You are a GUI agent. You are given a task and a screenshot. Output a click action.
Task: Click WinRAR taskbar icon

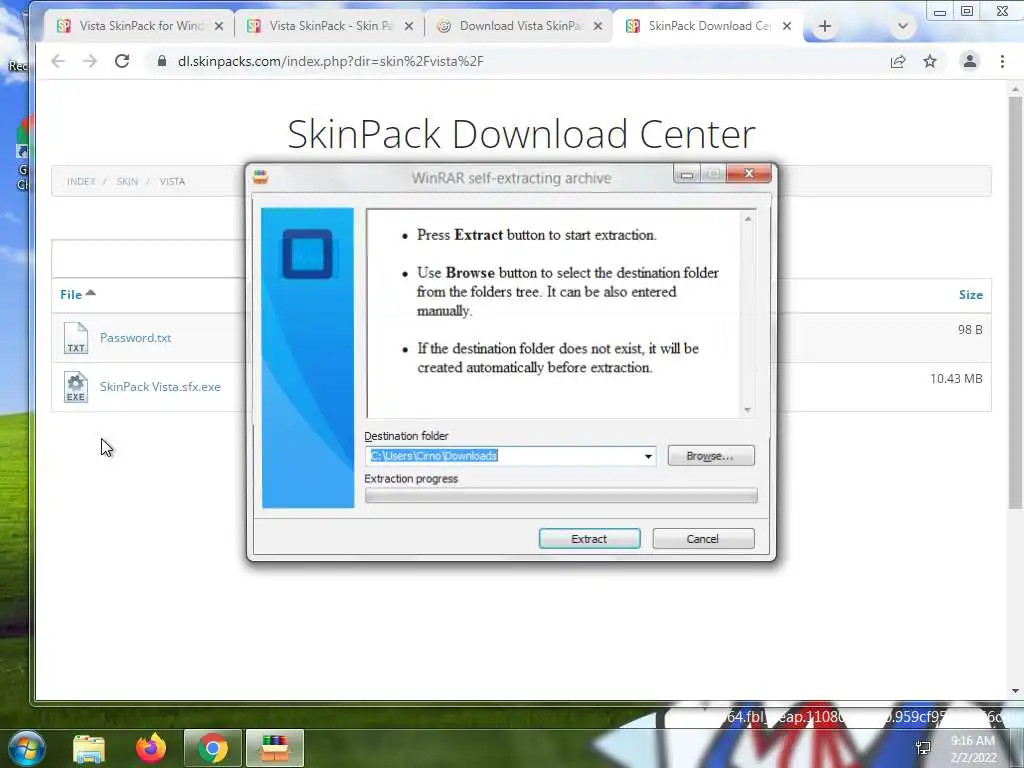[274, 749]
